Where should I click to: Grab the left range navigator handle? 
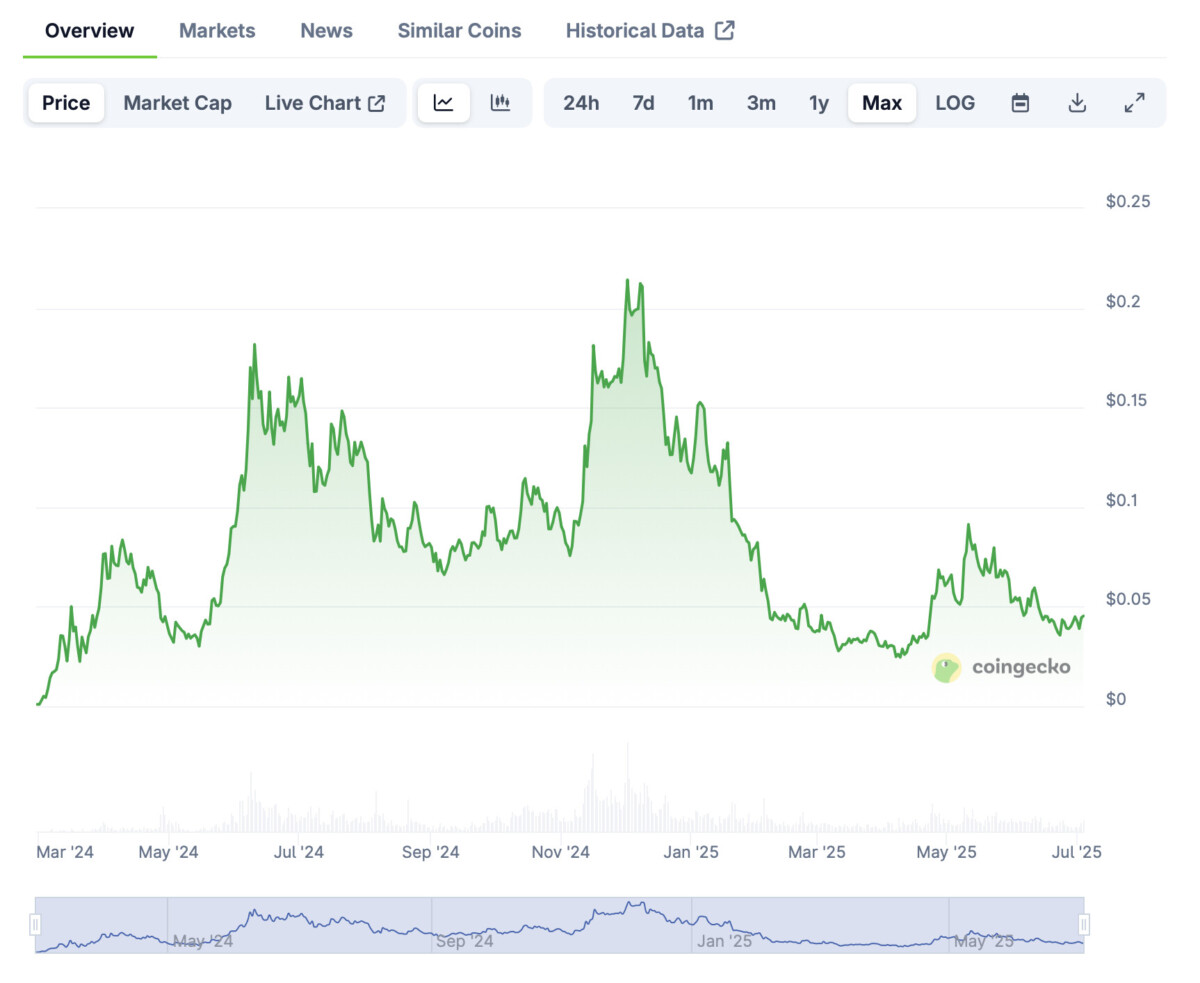[x=36, y=925]
